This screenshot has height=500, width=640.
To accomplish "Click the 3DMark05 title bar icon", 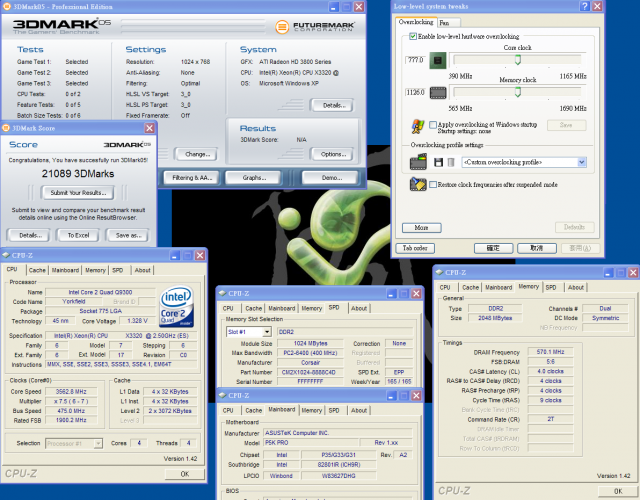I will (7, 6).
